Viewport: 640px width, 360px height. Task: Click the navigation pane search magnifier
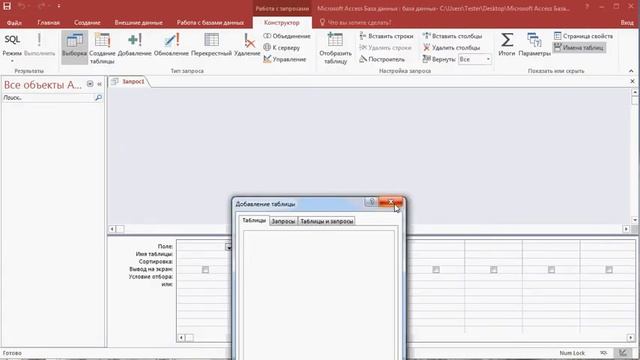(98, 98)
